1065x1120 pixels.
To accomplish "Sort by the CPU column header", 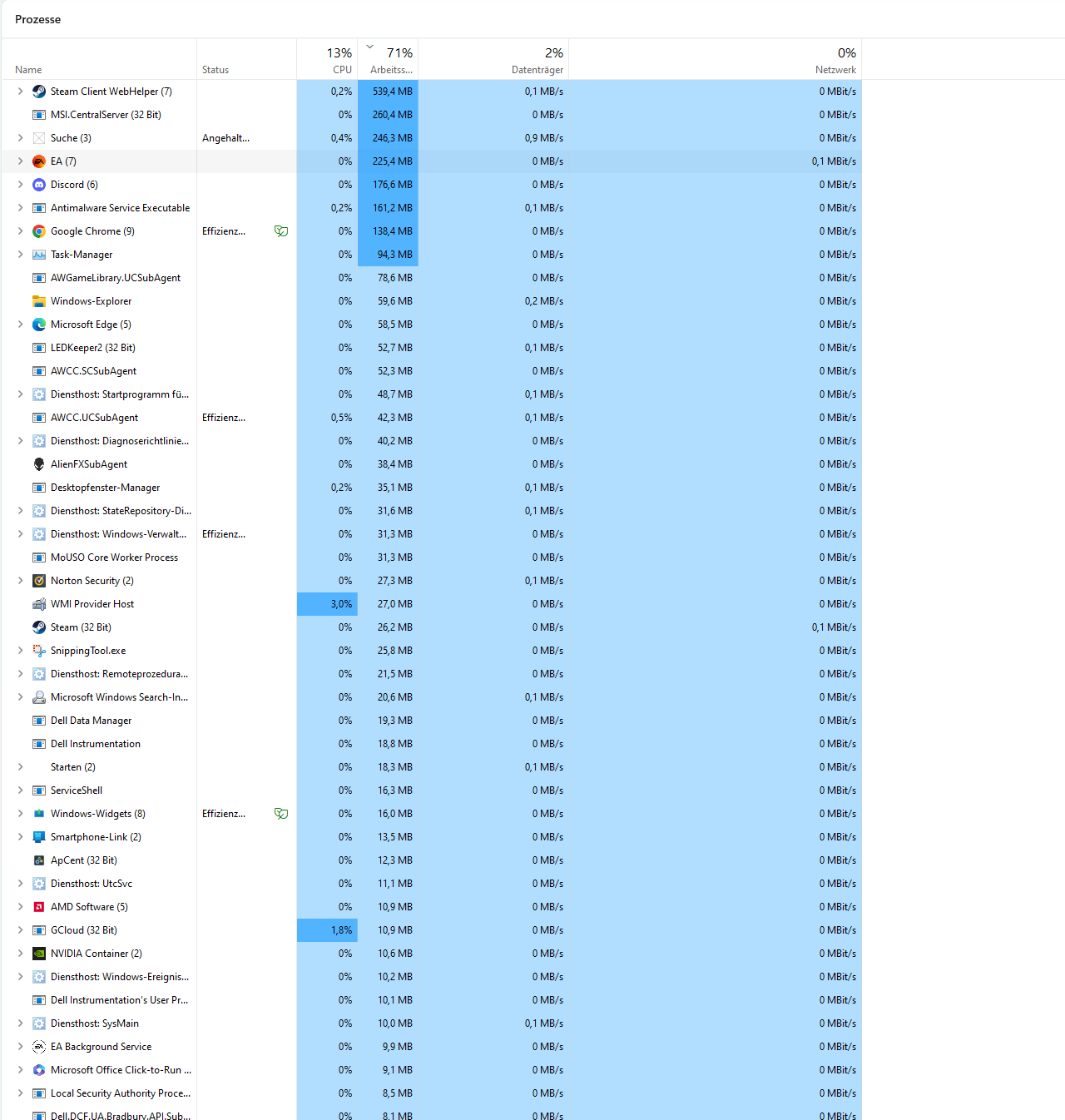I will click(328, 59).
